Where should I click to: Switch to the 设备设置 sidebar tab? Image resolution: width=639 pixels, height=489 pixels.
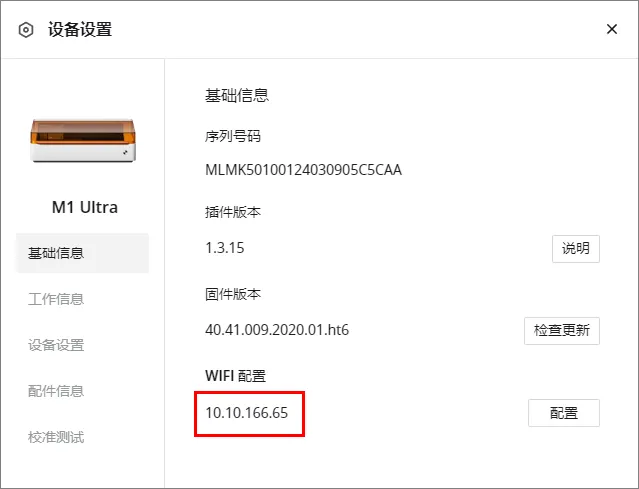(56, 345)
